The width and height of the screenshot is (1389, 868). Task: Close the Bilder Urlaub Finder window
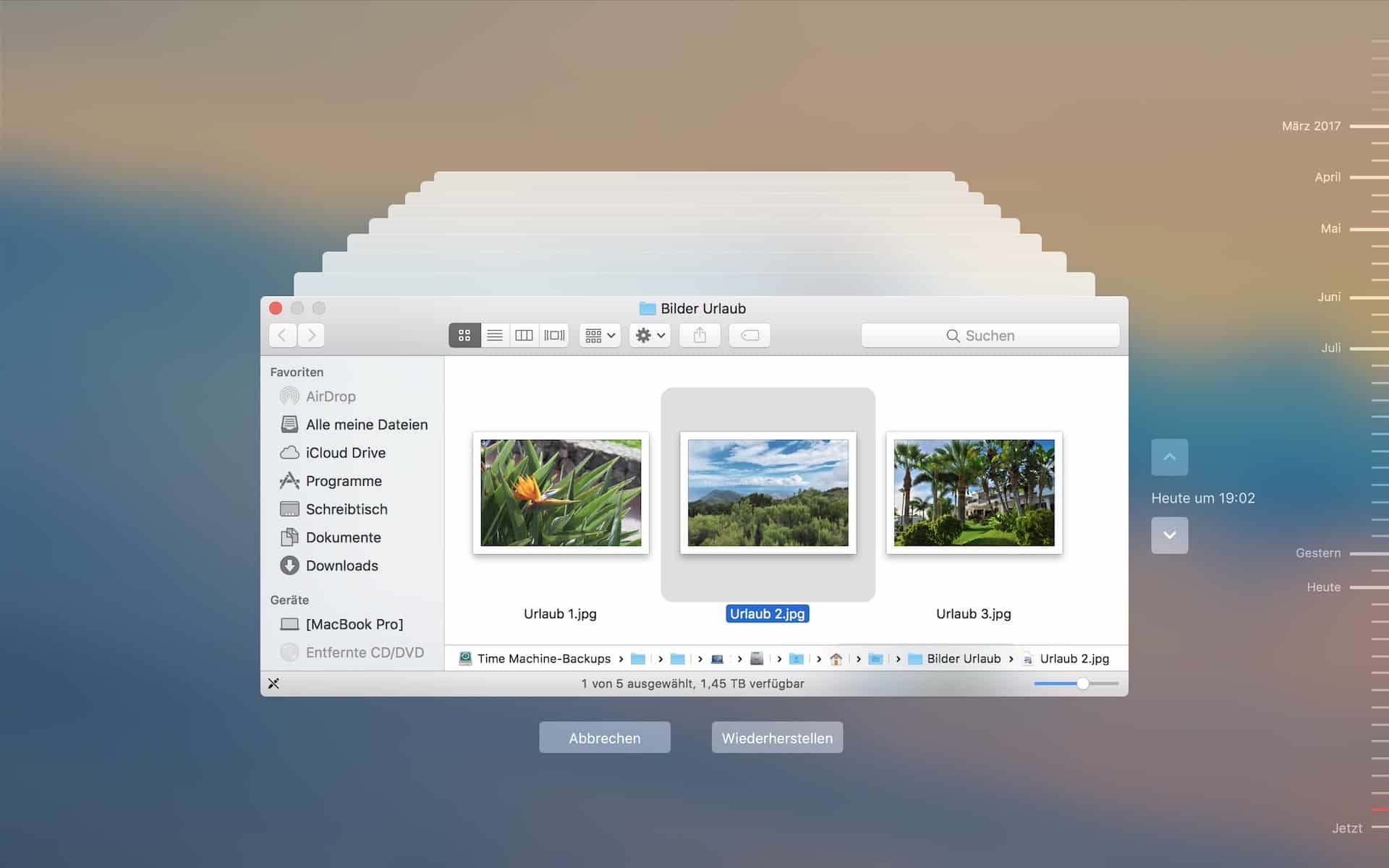pos(276,308)
